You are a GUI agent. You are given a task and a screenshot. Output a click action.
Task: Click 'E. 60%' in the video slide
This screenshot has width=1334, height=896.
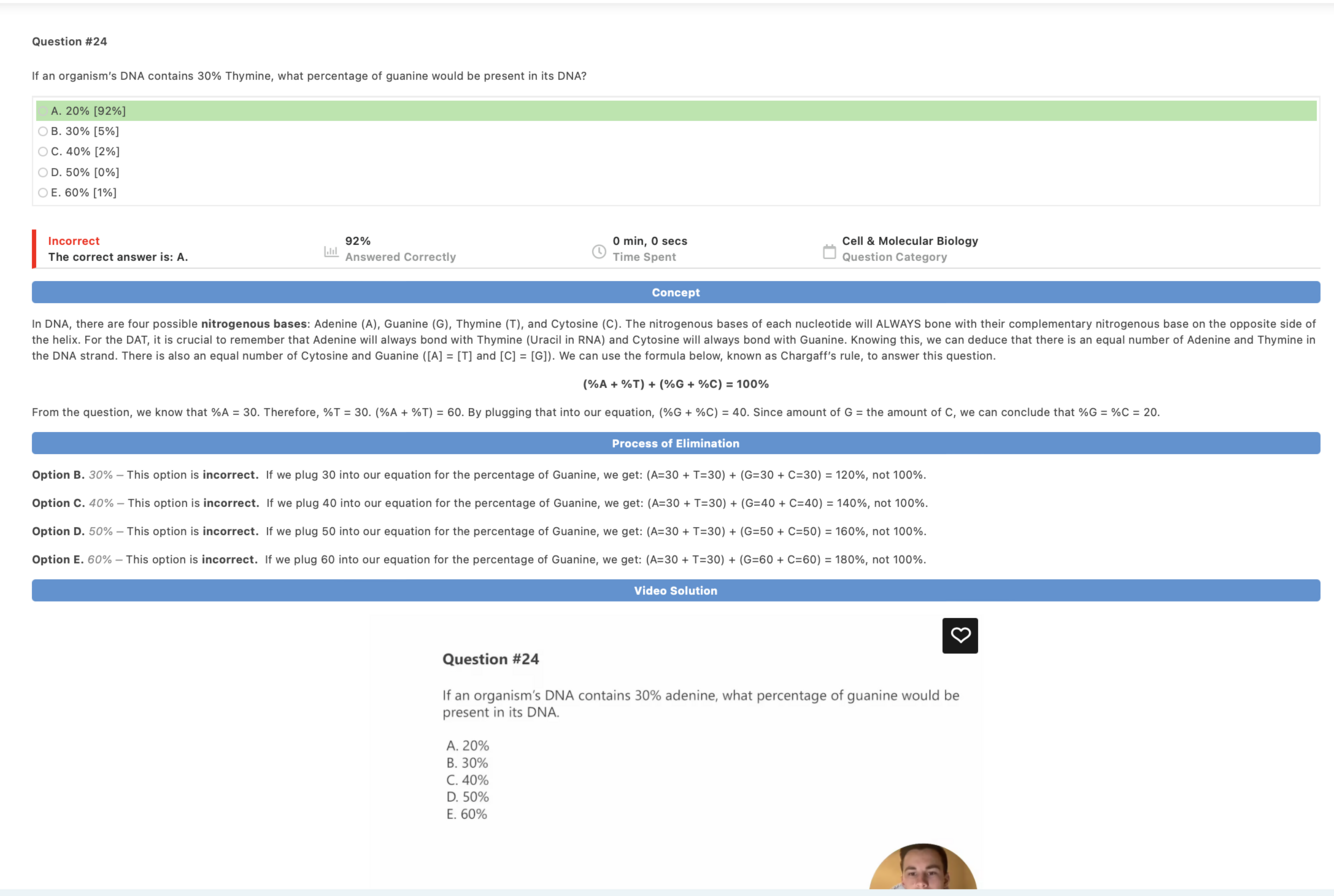467,815
